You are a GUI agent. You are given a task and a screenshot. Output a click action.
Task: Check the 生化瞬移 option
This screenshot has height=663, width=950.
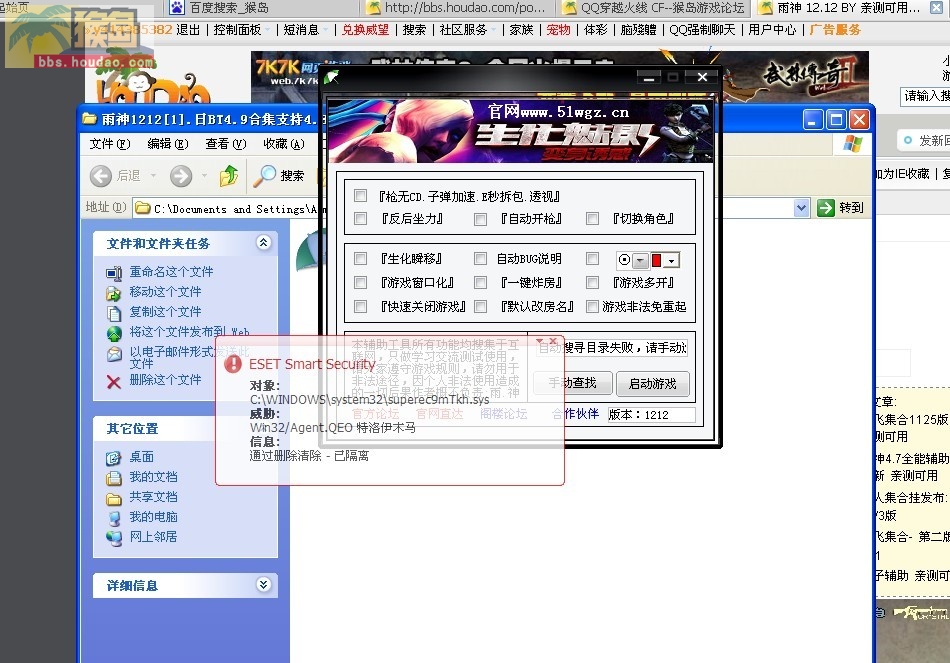[x=360, y=259]
